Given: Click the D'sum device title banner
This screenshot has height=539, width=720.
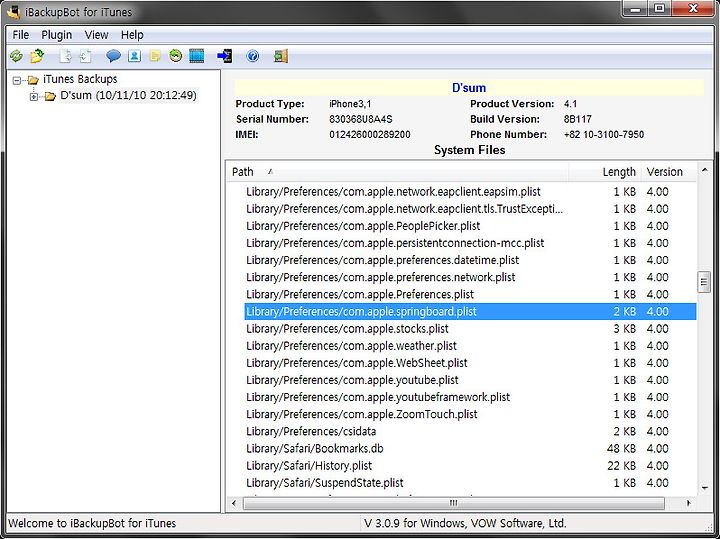Looking at the screenshot, I should click(469, 88).
